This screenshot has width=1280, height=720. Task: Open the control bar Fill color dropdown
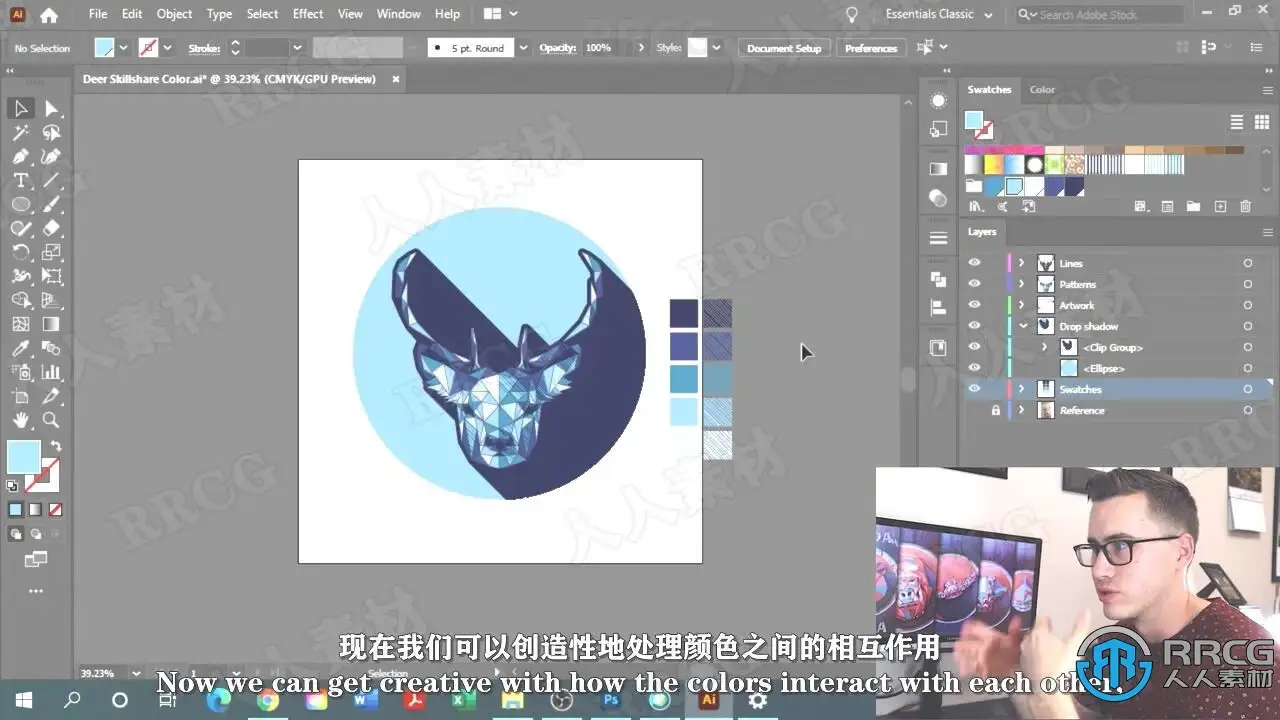(124, 48)
